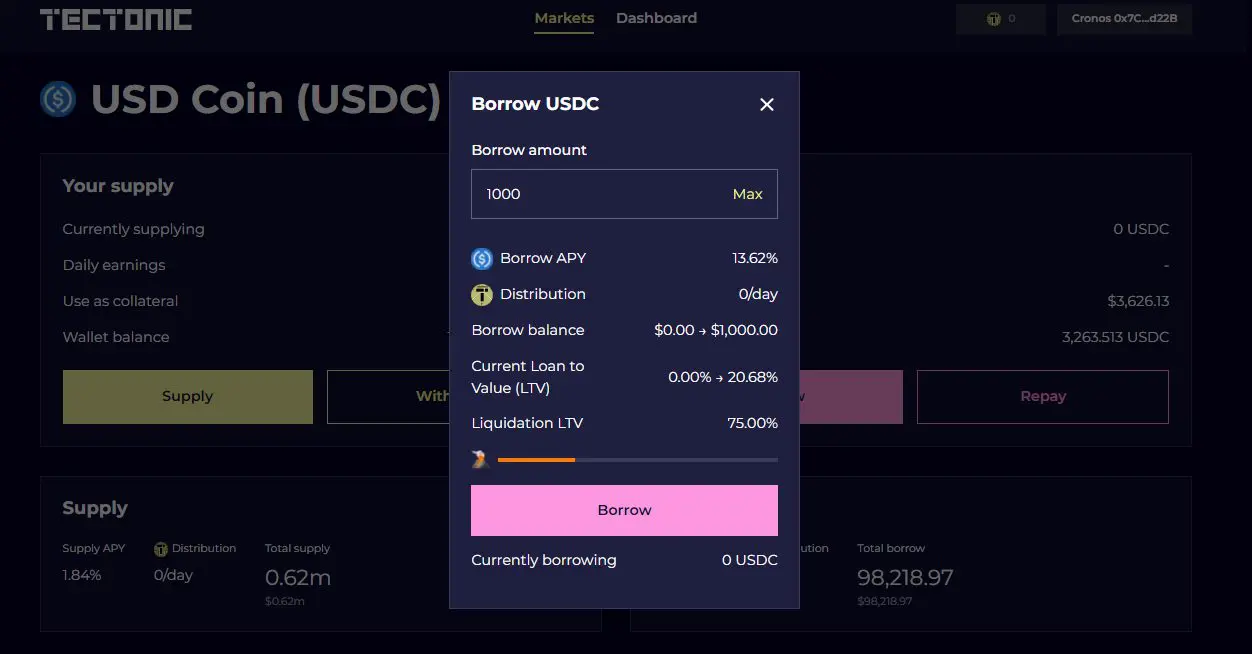
Task: Click the rocket icon on LTV bar
Action: pos(481,459)
